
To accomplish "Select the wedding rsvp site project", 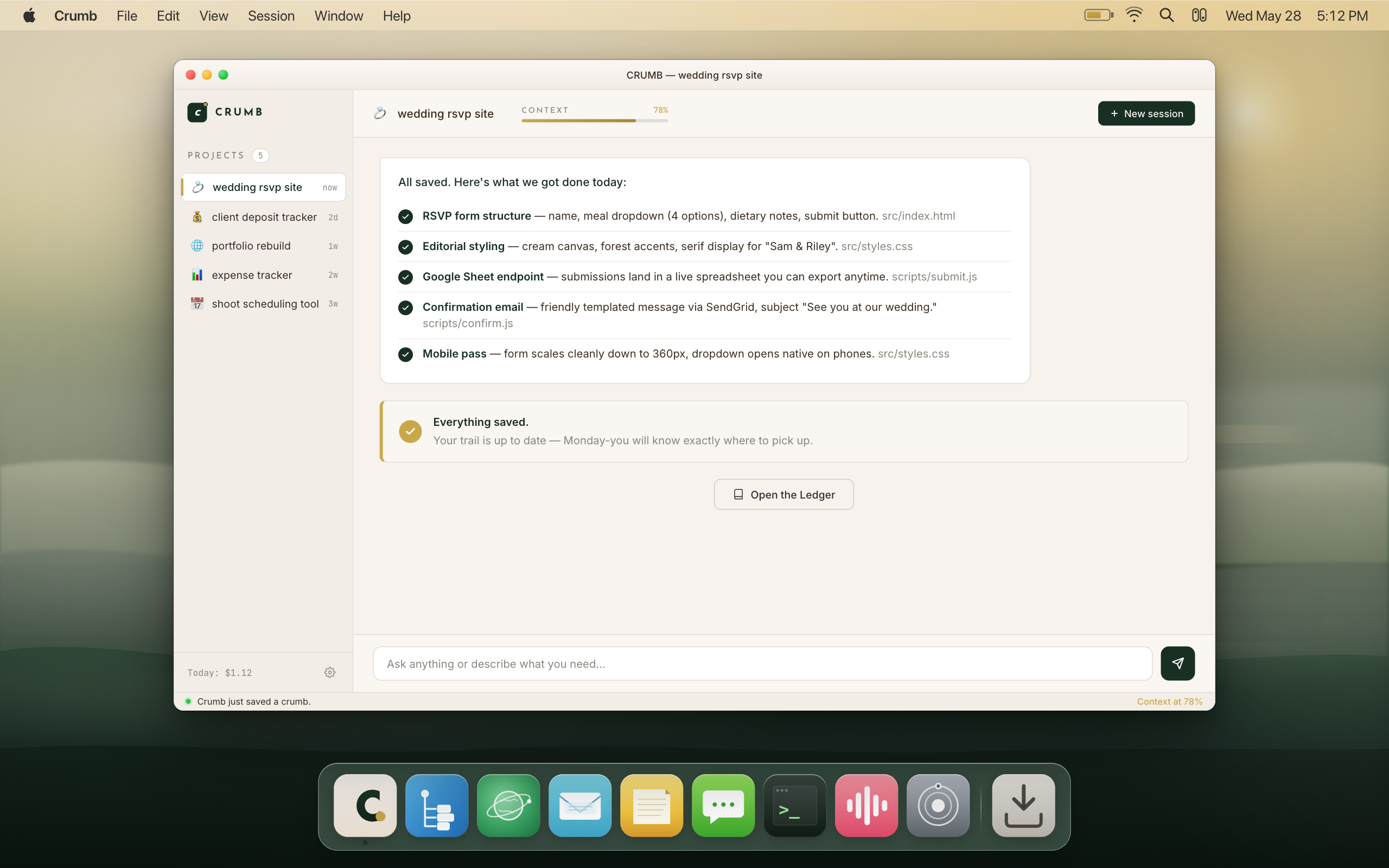I will 264,187.
